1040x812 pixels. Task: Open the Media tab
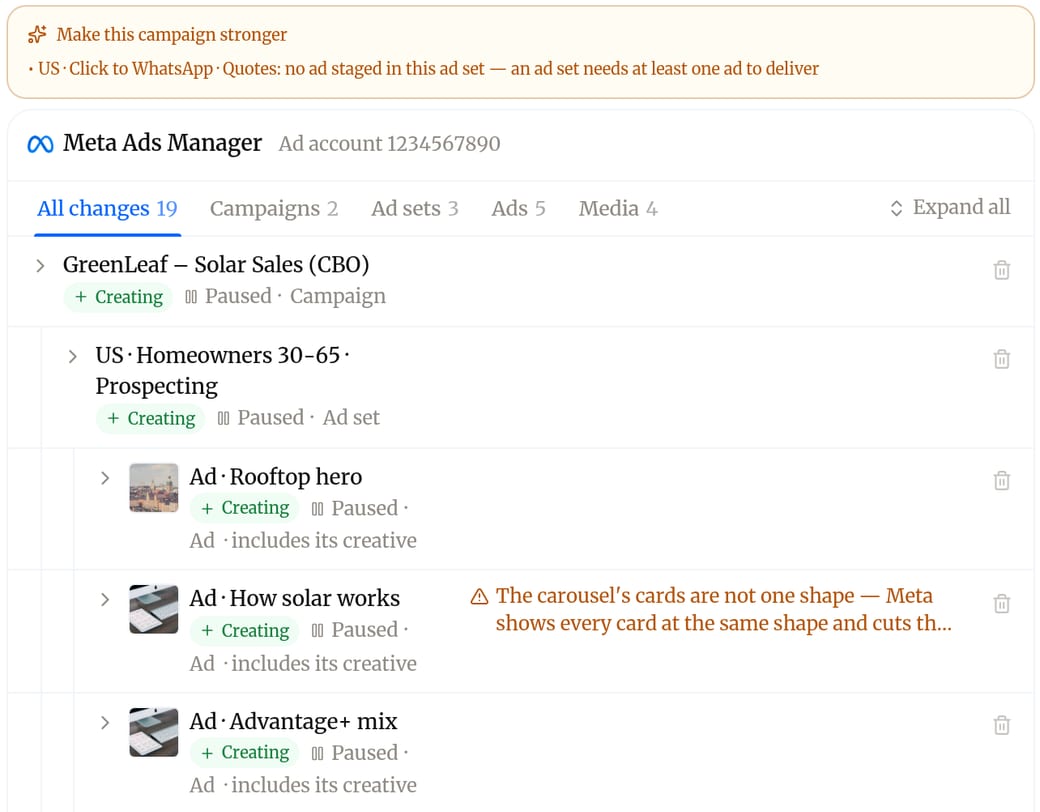pos(618,208)
